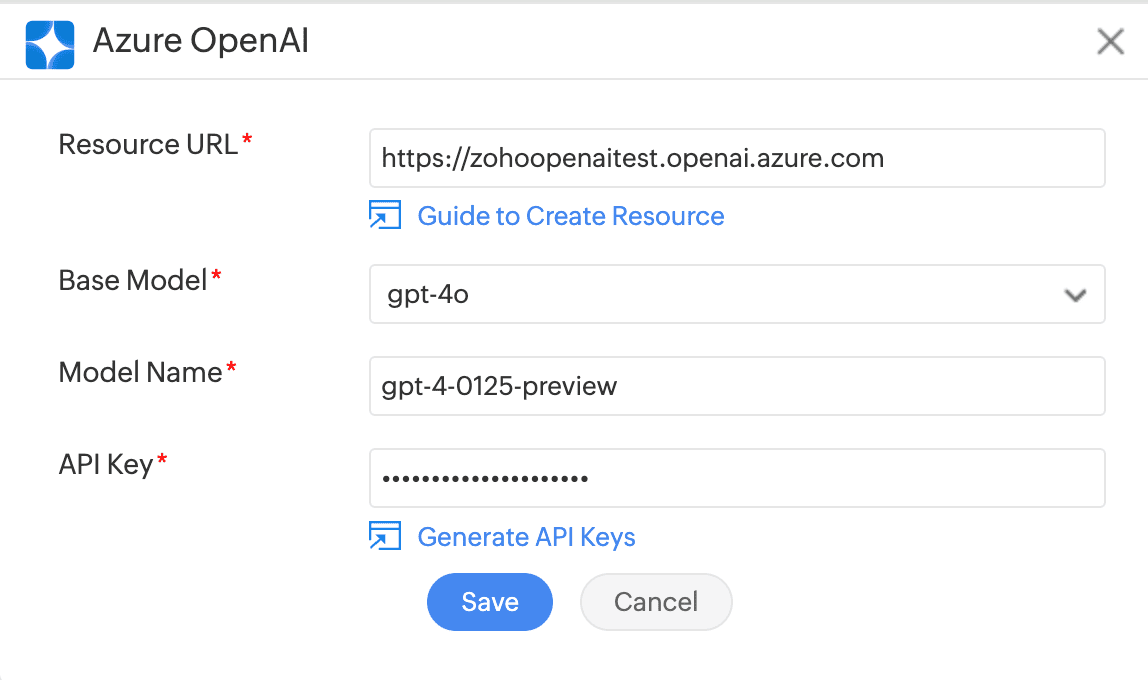Screen dimensions: 1148x680
Task: Click the red asterisk beside API Key
Action: [x=163, y=457]
